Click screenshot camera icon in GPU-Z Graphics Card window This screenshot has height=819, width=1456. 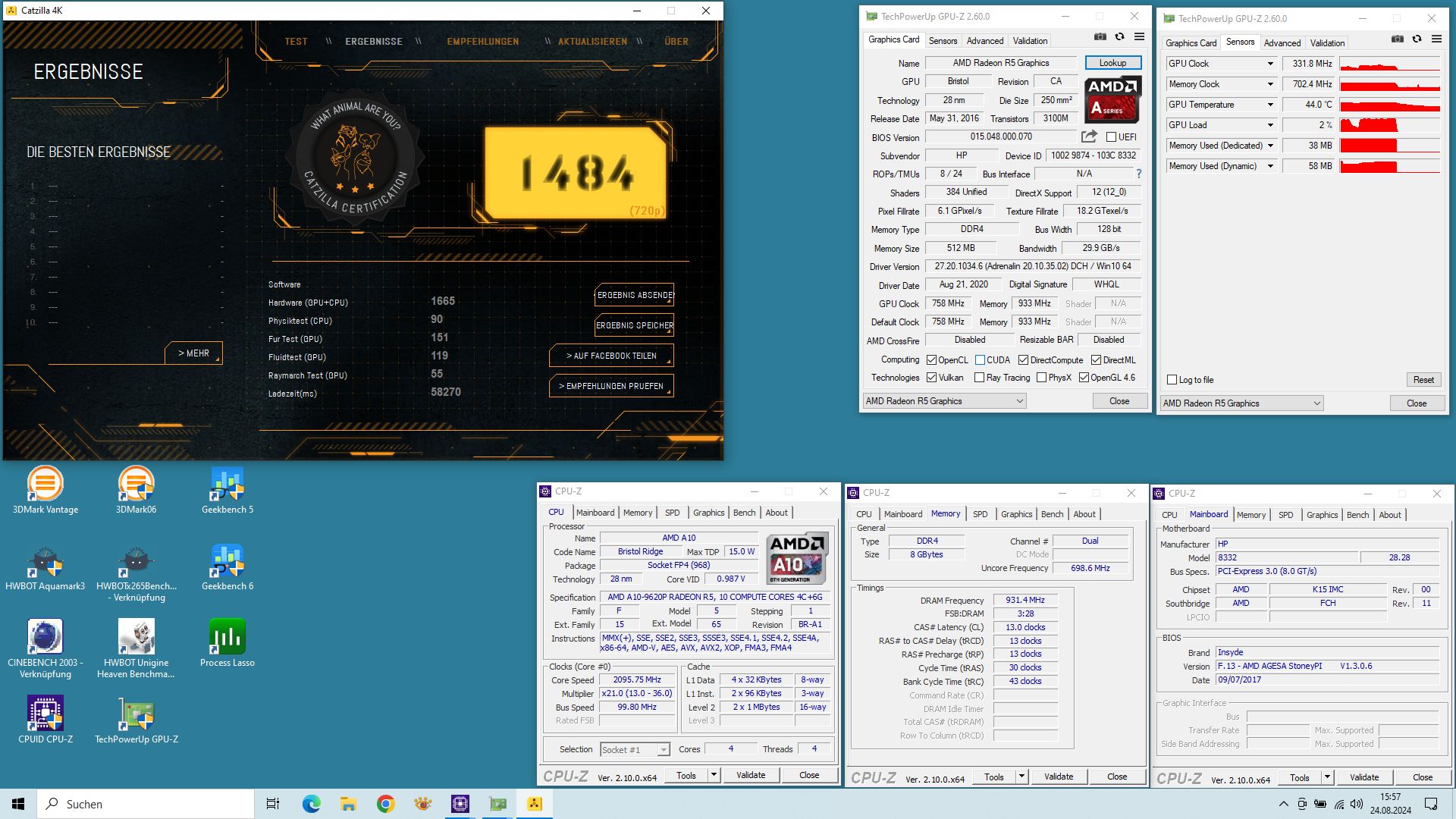click(1100, 36)
